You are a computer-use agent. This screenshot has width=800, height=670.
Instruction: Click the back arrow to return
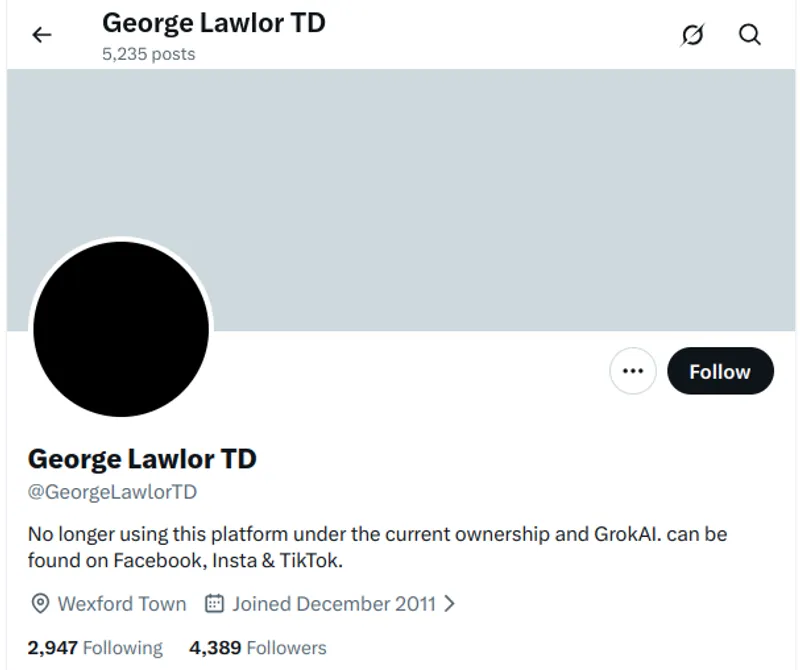[41, 34]
